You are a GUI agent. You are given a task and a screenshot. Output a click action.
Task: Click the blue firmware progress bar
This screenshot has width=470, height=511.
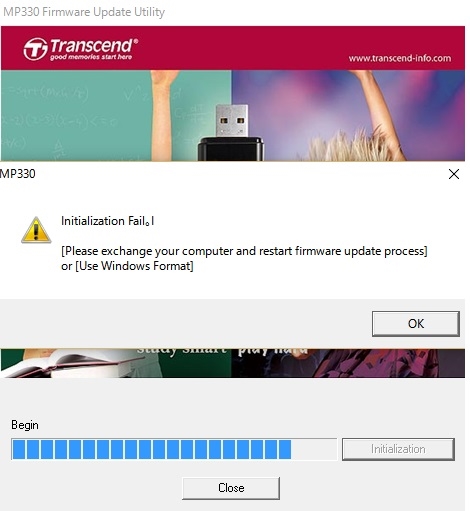[x=174, y=449]
